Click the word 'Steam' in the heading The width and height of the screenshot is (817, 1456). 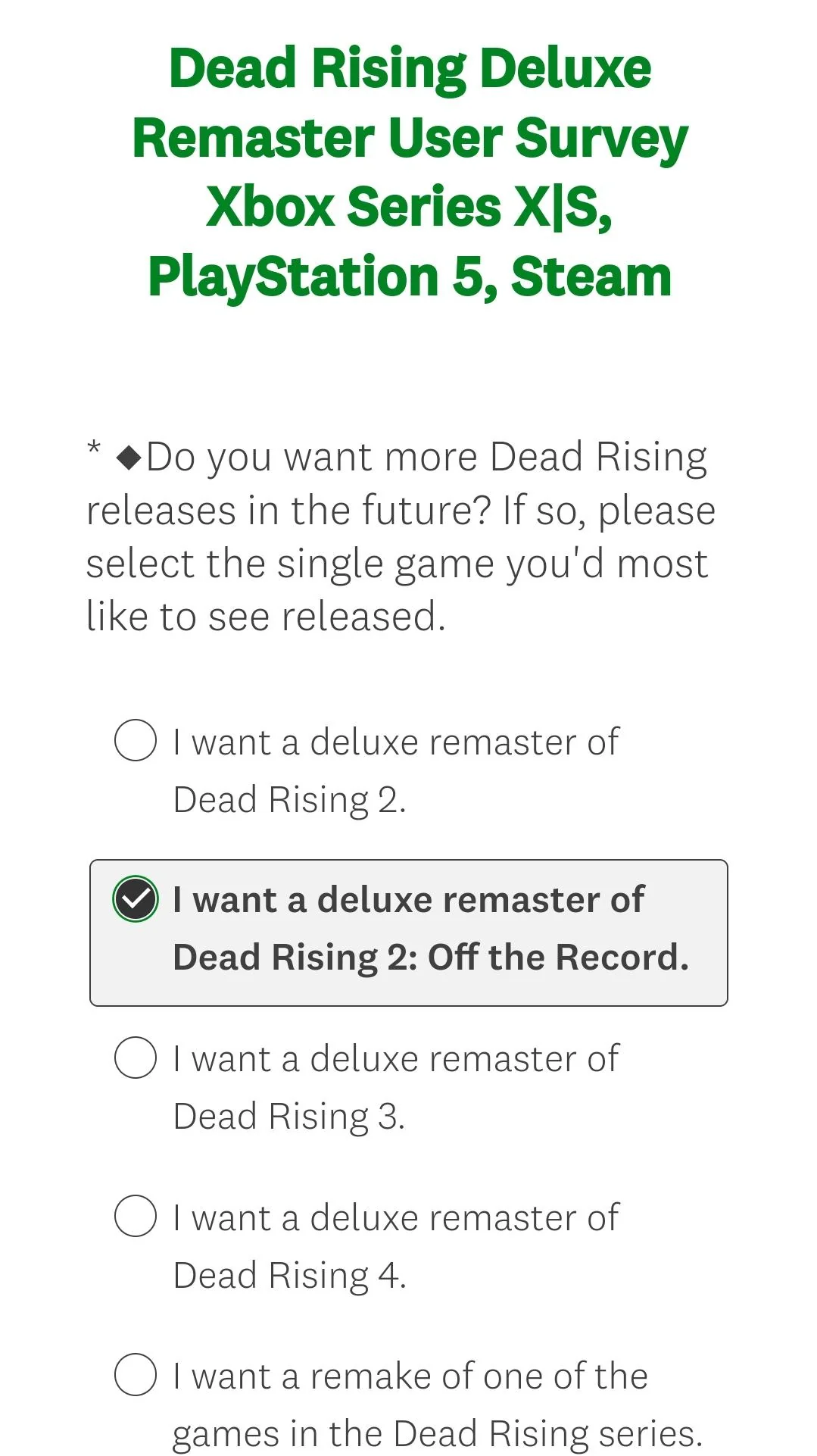pyautogui.click(x=591, y=277)
